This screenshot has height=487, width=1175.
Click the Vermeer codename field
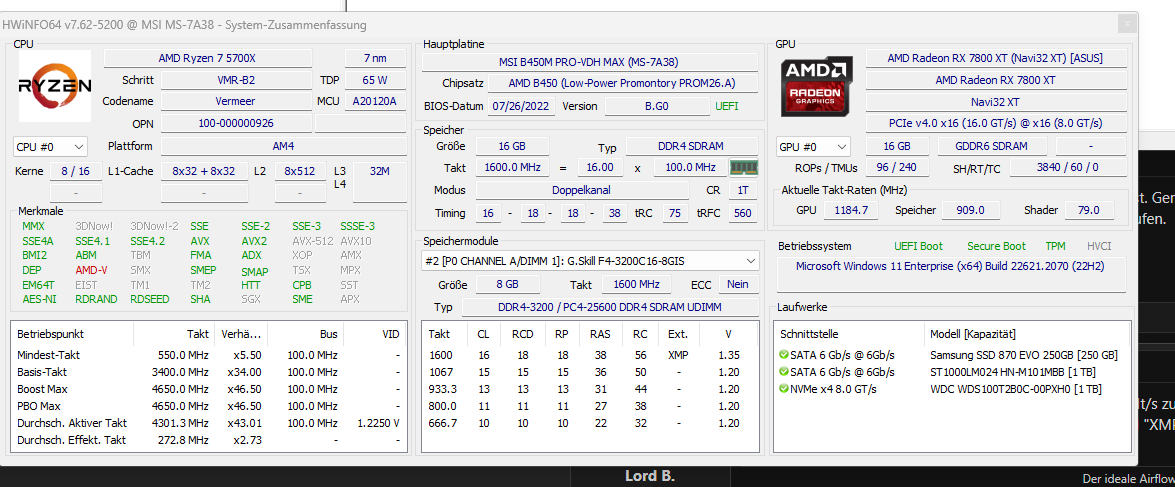point(237,101)
